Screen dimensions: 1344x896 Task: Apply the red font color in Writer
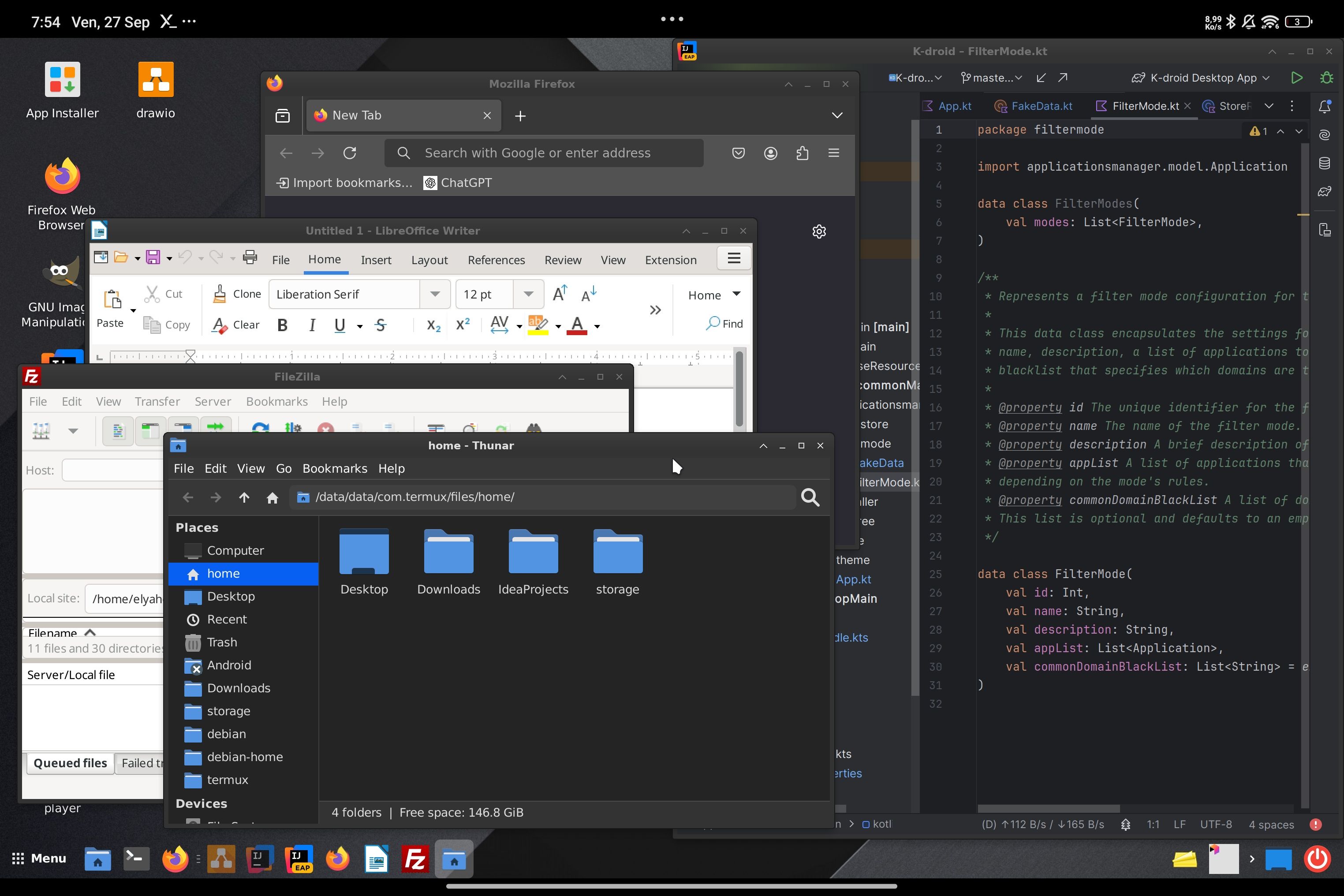click(x=577, y=325)
